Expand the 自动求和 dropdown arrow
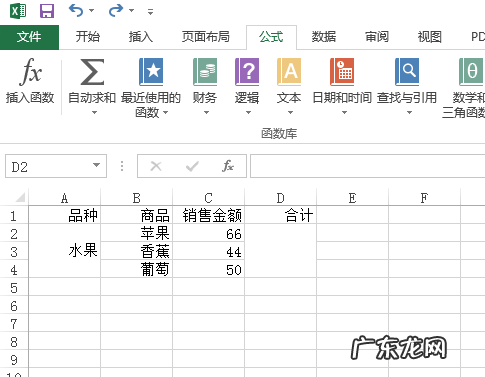 tap(94, 113)
